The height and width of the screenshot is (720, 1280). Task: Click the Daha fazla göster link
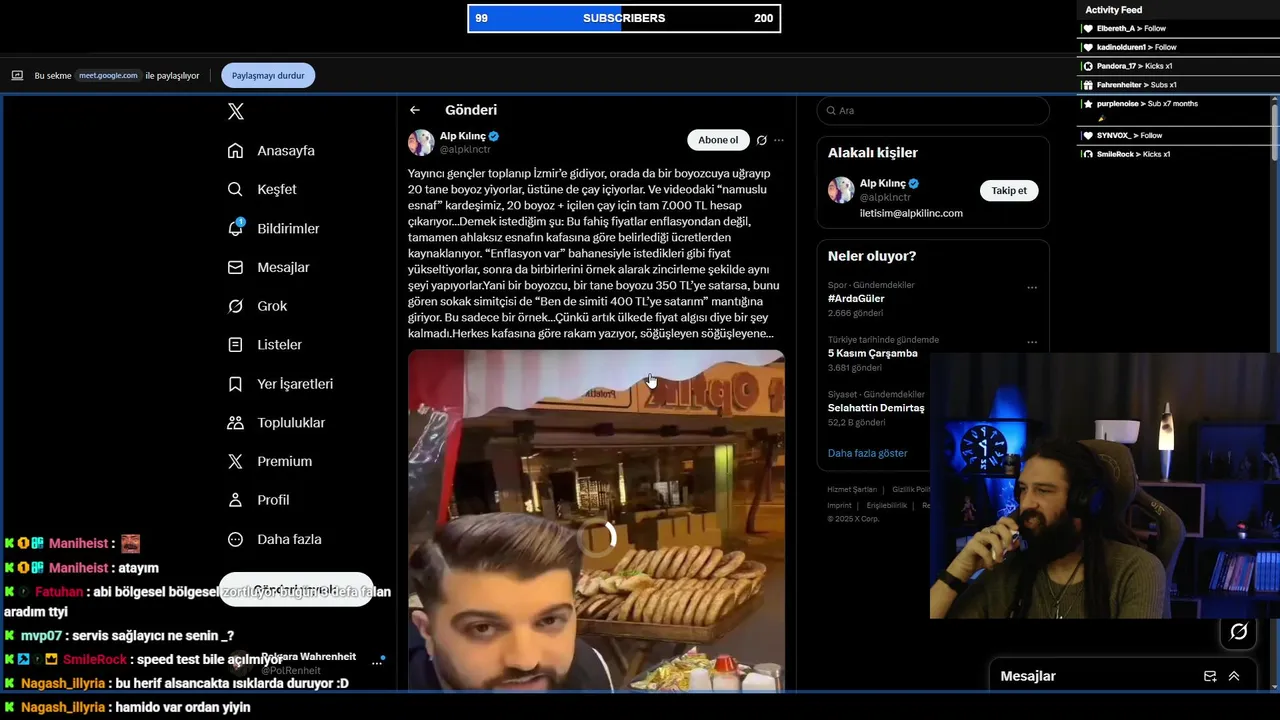[x=867, y=453]
